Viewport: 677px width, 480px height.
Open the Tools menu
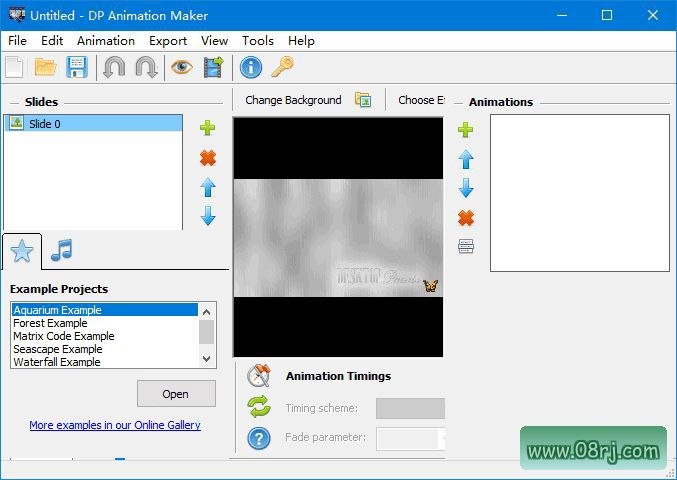coord(258,41)
